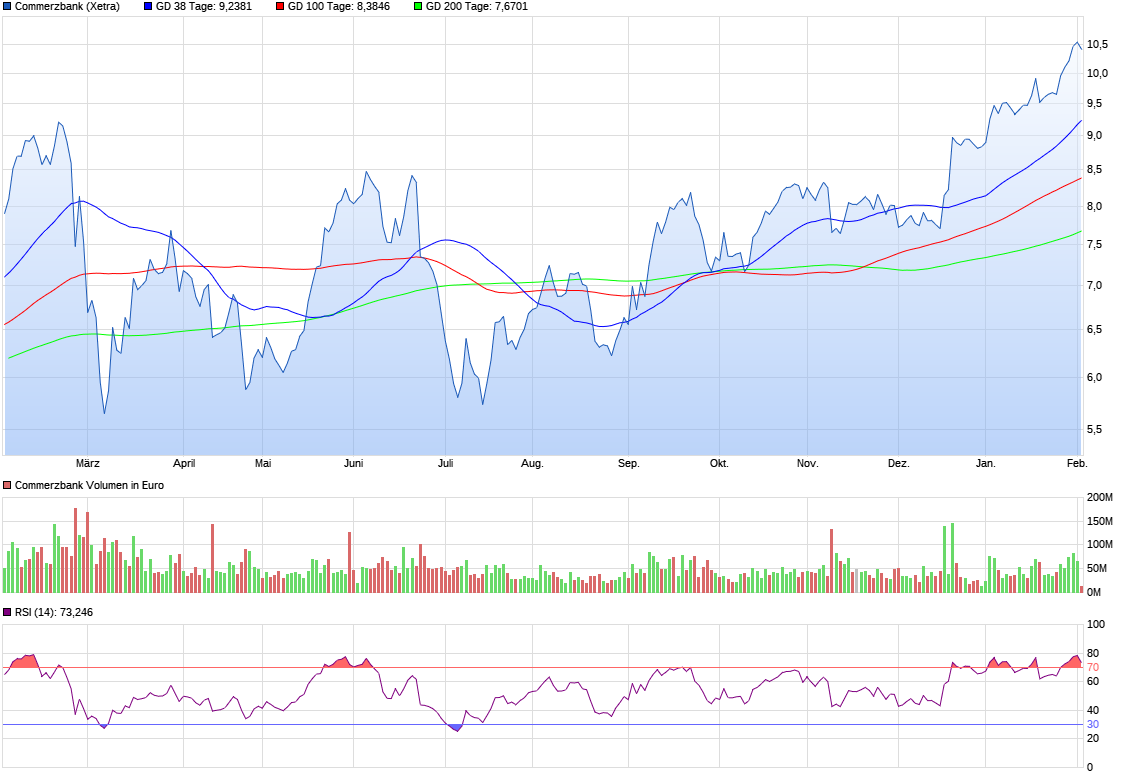Screen dimensions: 1128x779
Task: Click the 'Sep.' month axis label
Action: pyautogui.click(x=629, y=463)
